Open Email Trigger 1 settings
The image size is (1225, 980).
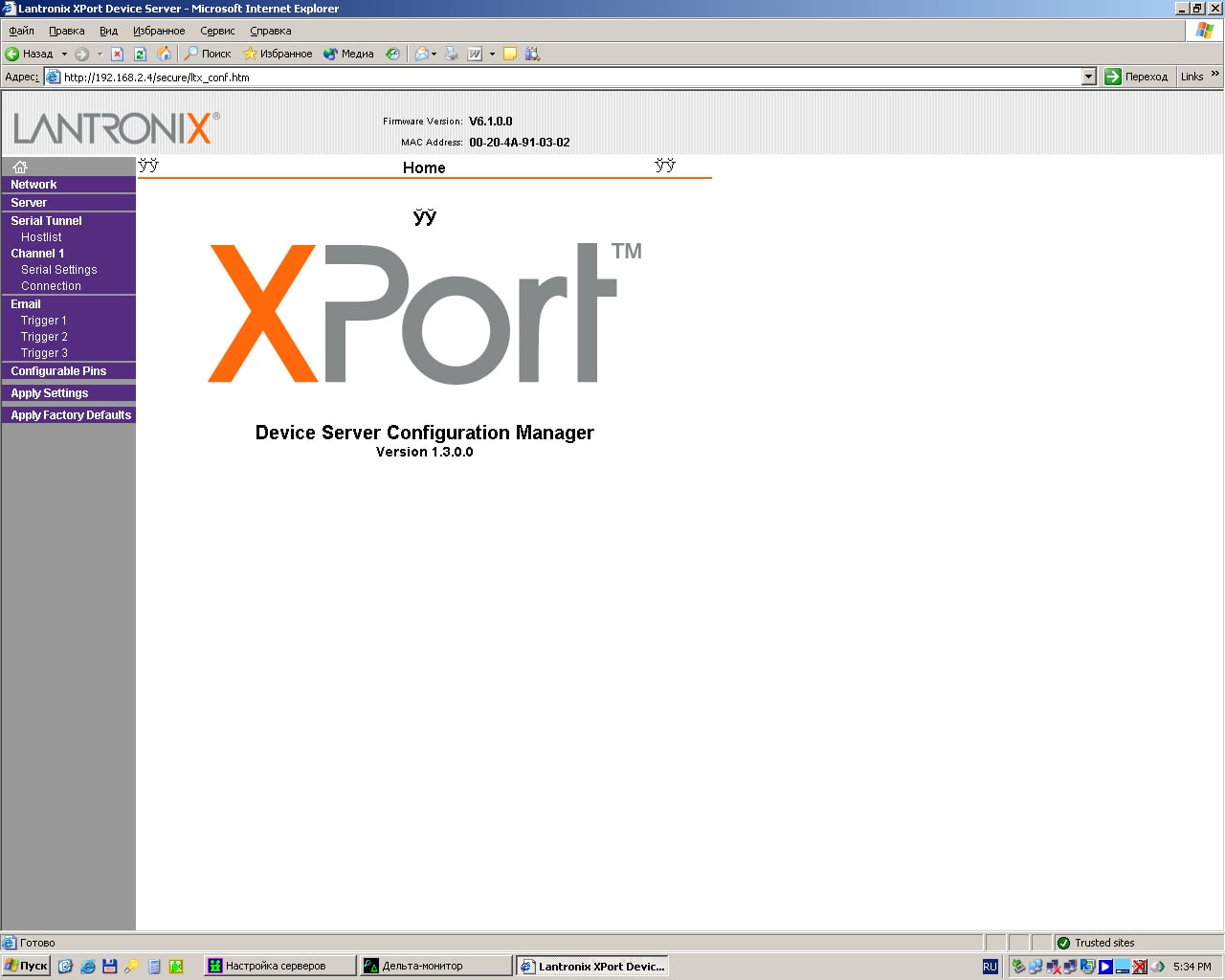point(44,321)
